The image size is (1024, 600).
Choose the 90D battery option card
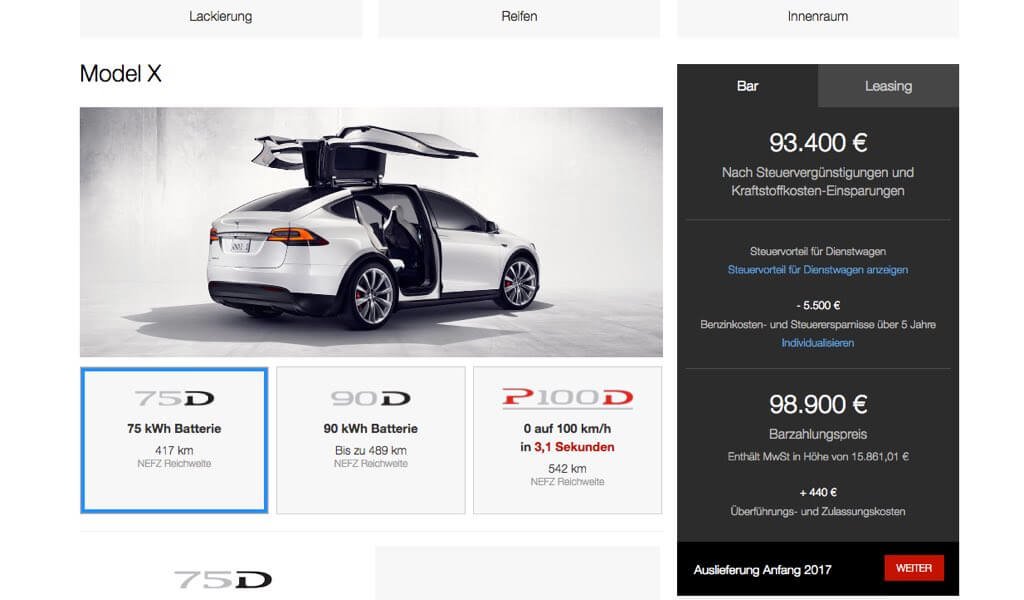[370, 440]
